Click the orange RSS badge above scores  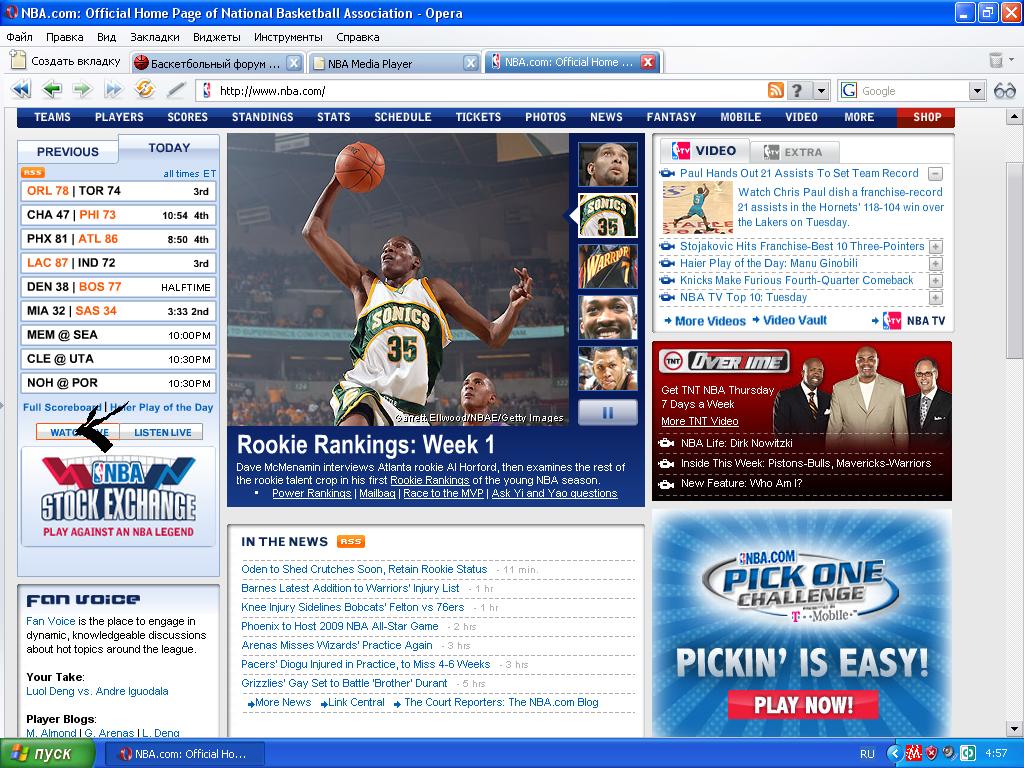(33, 172)
